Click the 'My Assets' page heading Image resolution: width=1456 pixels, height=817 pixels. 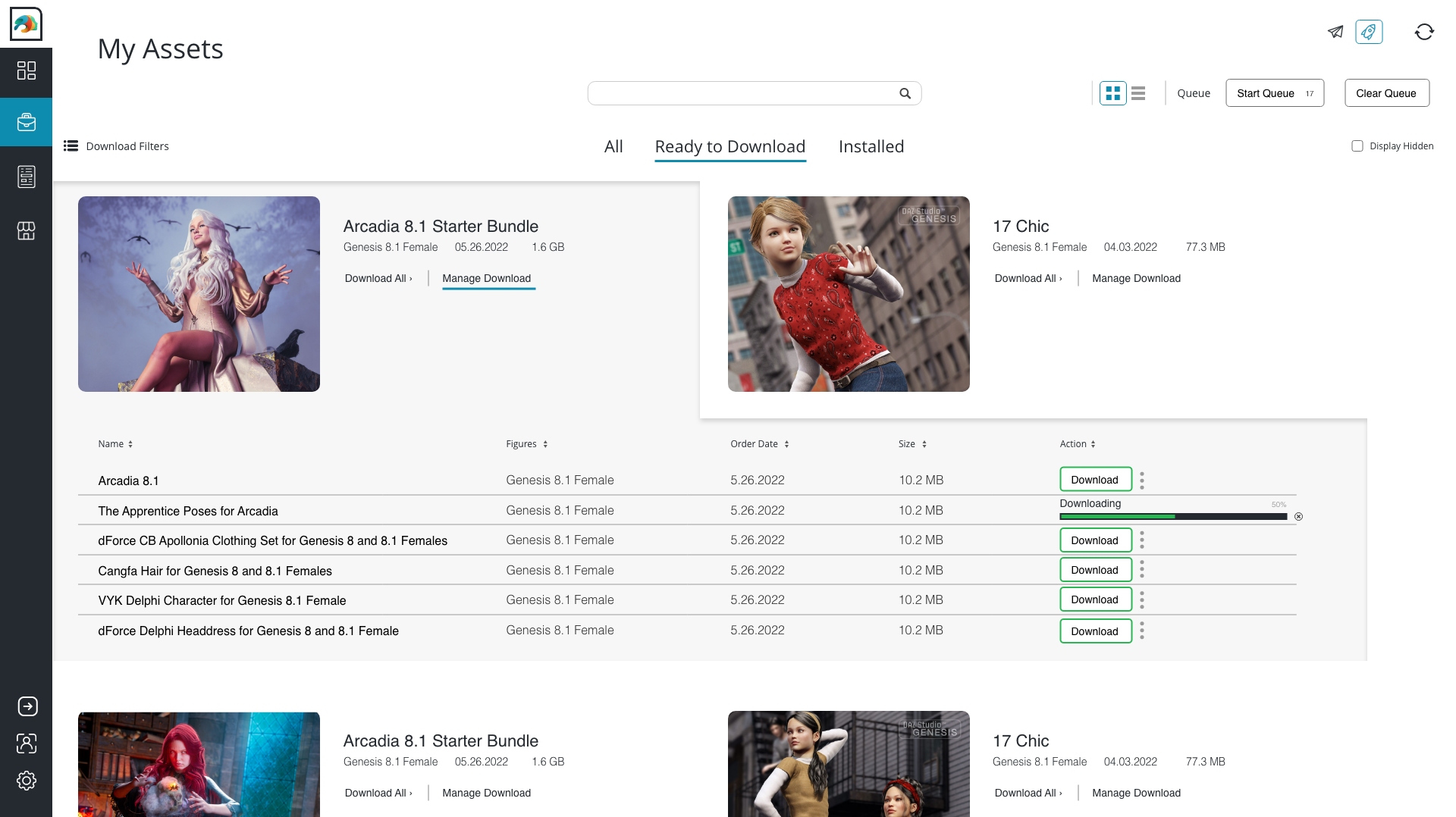pyautogui.click(x=161, y=49)
